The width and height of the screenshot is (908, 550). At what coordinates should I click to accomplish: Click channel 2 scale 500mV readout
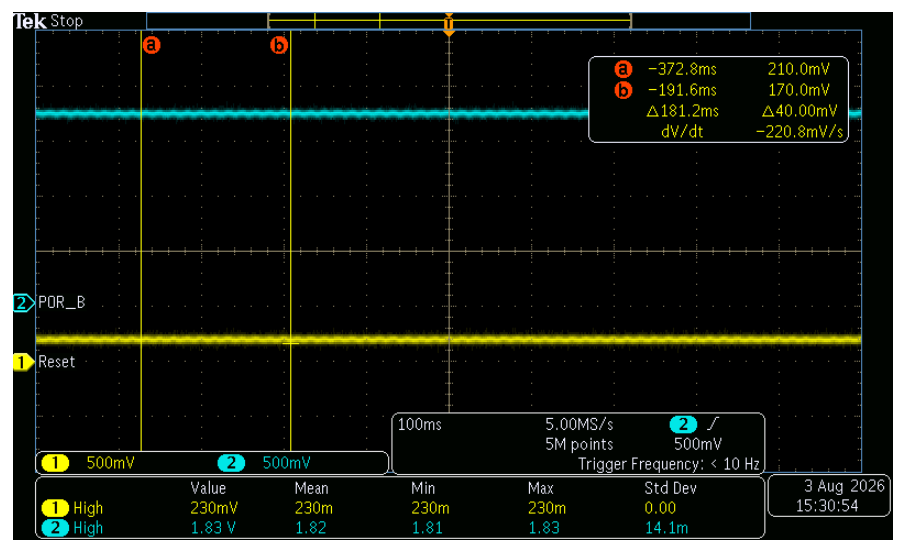pos(286,463)
